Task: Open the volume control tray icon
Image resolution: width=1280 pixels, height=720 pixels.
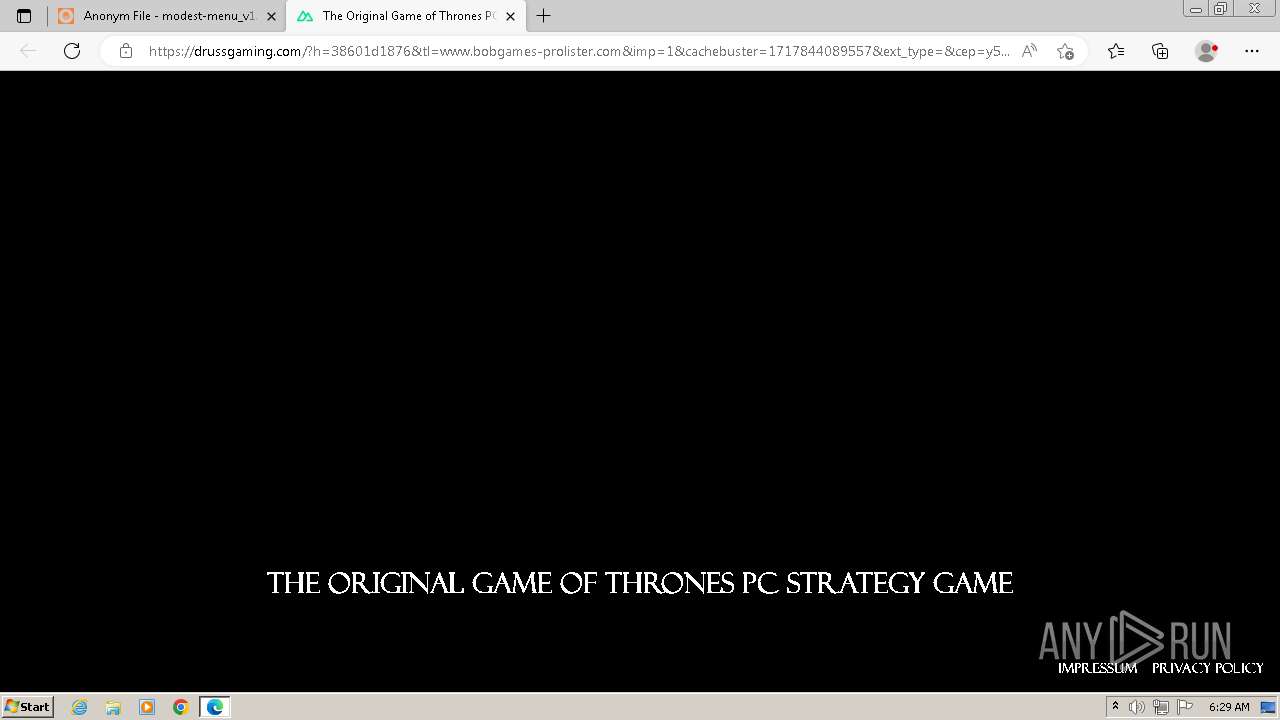Action: pyautogui.click(x=1137, y=707)
